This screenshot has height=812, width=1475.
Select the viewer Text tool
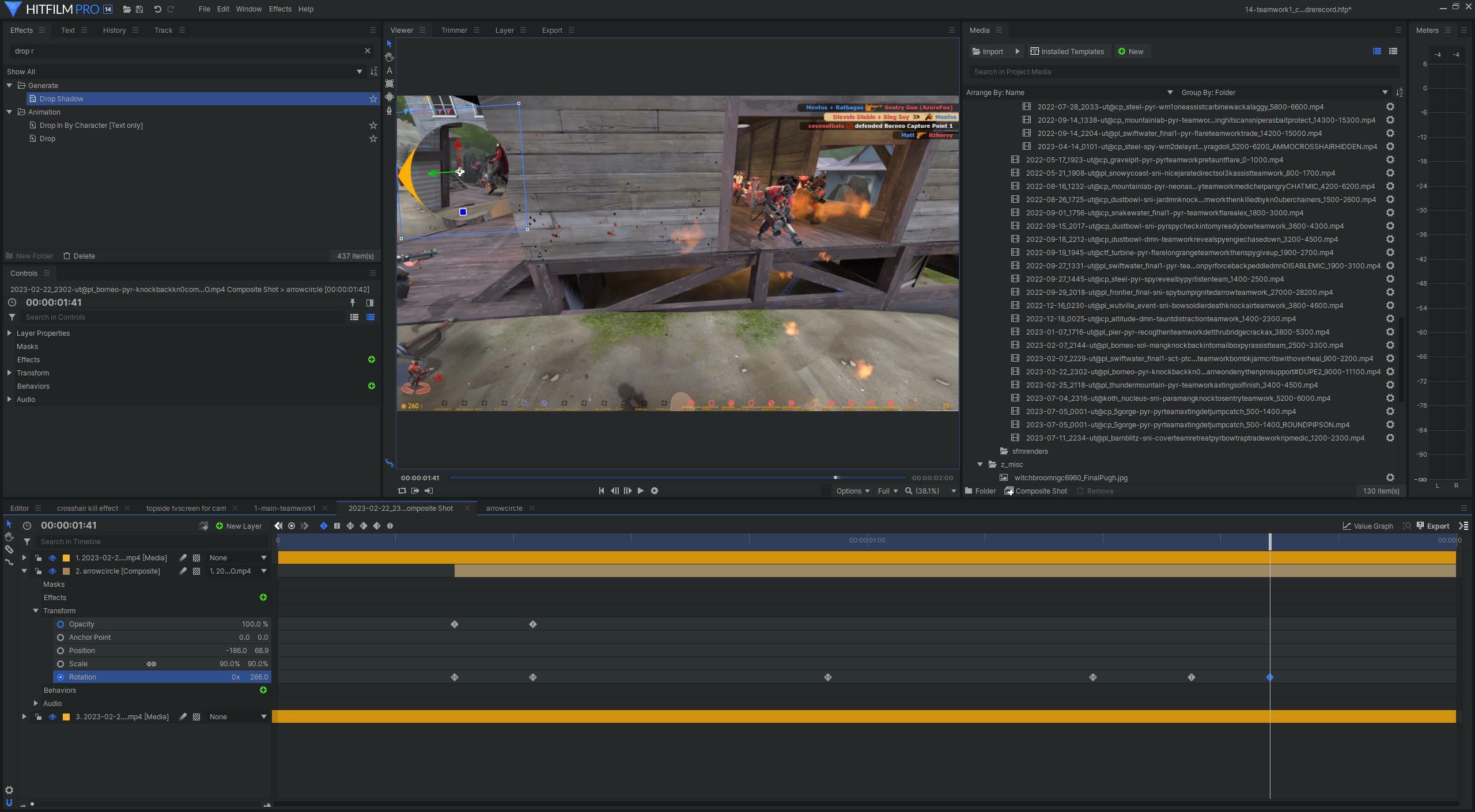click(389, 70)
